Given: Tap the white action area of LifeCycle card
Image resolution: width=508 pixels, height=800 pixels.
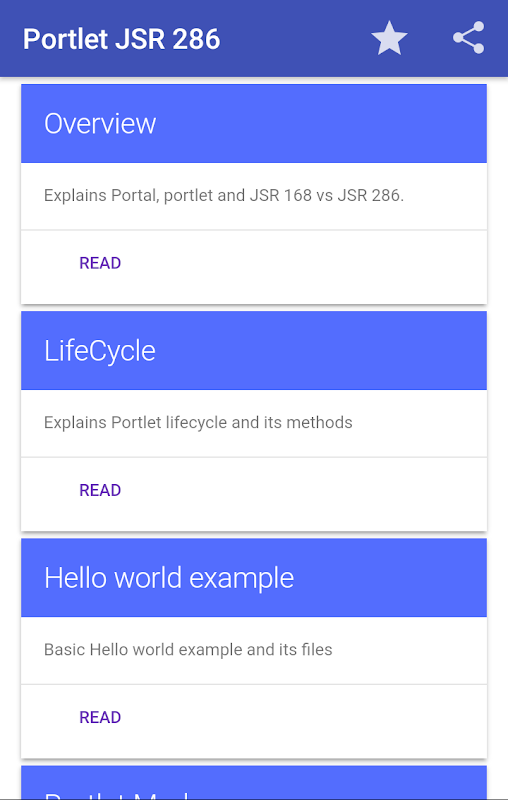Looking at the screenshot, I should [254, 494].
